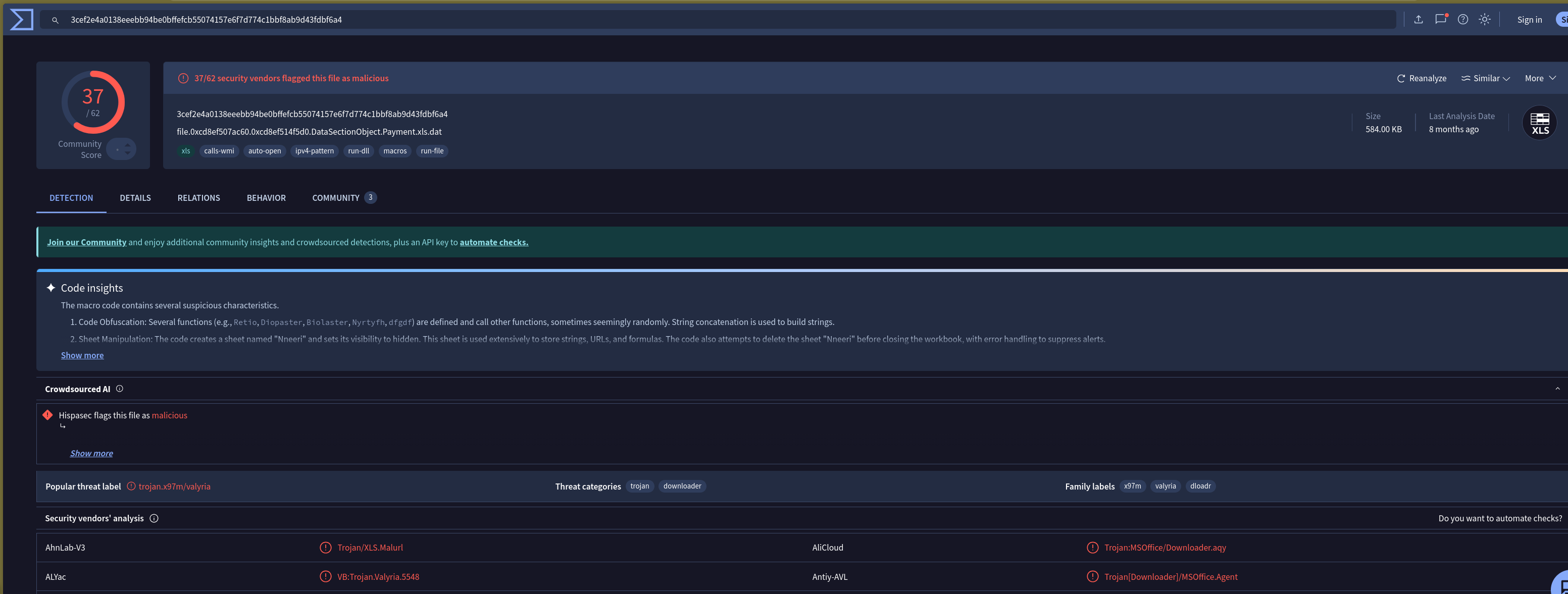Viewport: 1568px width, 594px height.
Task: Click the upload file icon
Action: click(1418, 20)
